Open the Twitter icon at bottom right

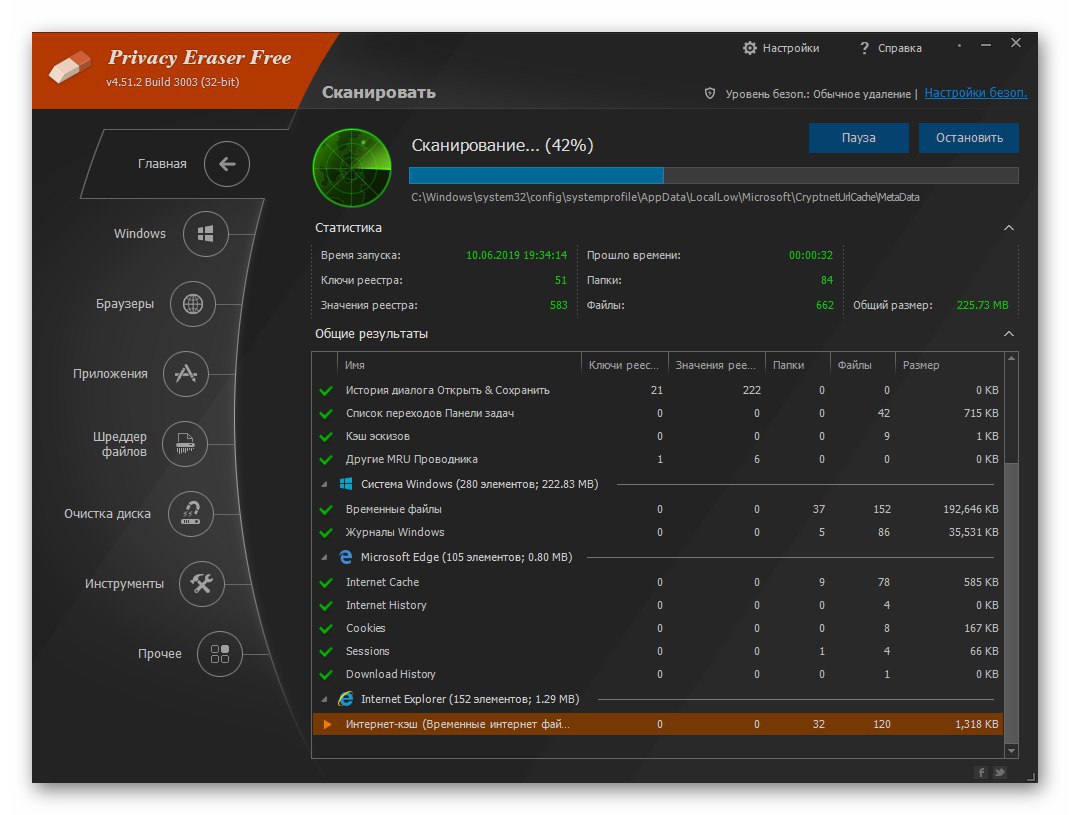tap(1000, 772)
